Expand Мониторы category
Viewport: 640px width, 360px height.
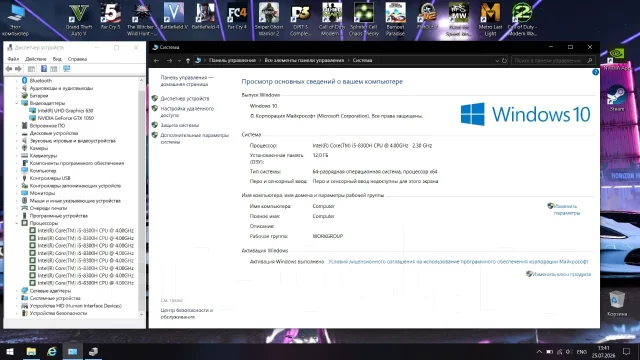pos(17,193)
